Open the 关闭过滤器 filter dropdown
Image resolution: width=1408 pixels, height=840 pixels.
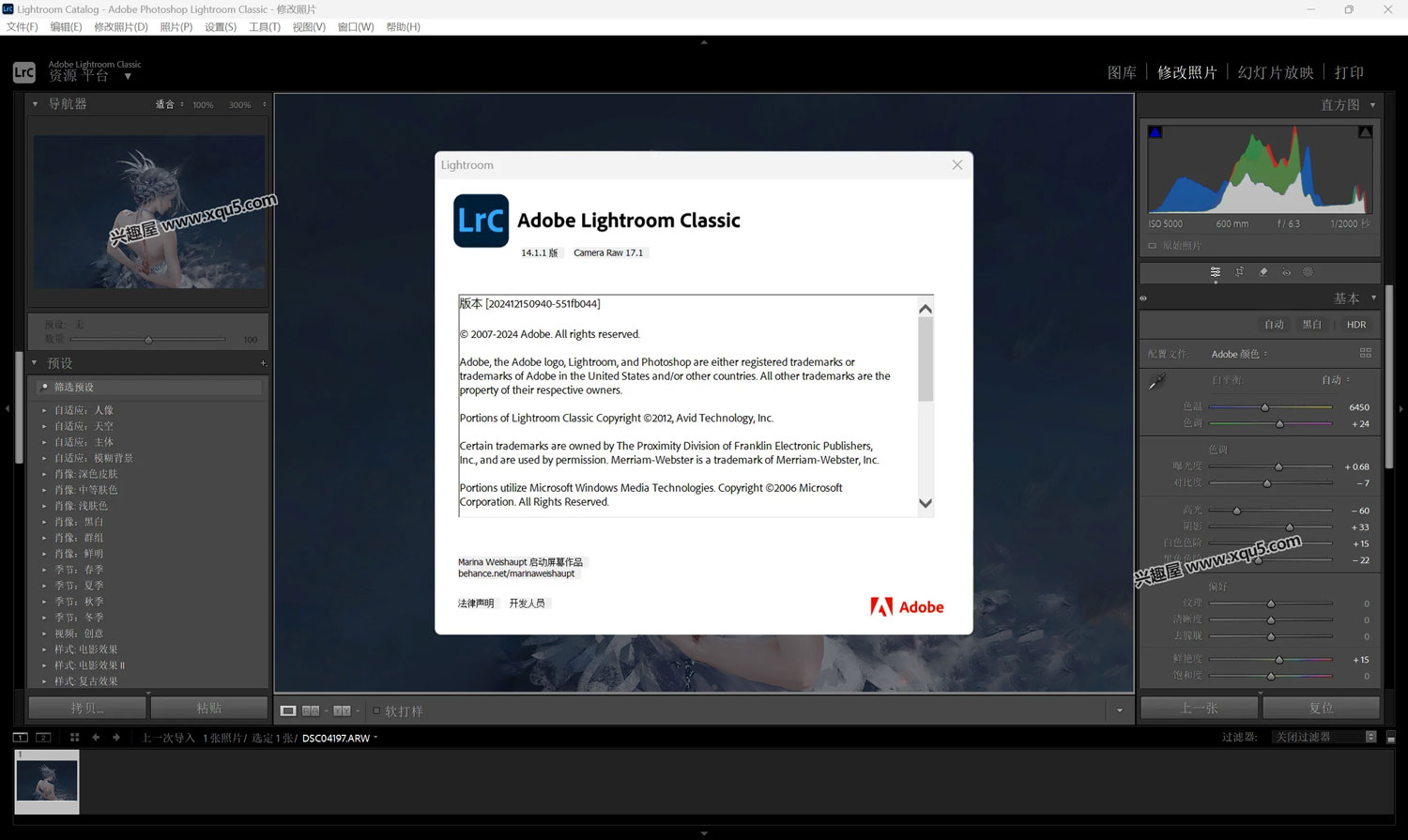[1324, 738]
